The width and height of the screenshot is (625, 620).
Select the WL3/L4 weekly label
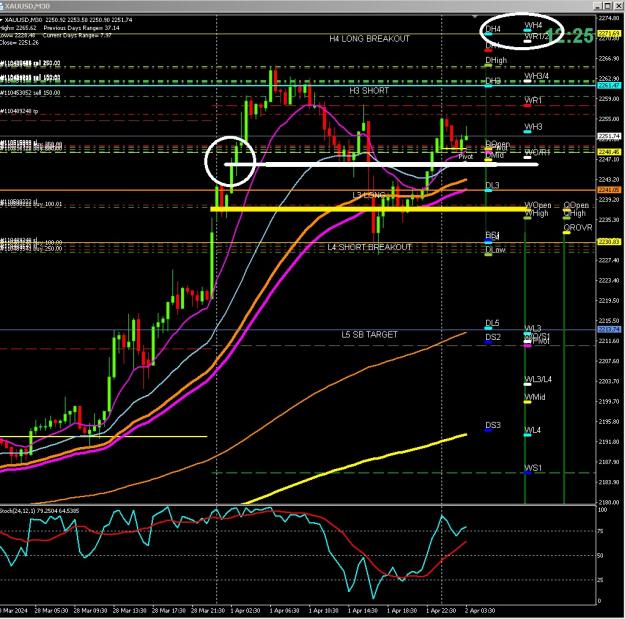[x=538, y=379]
